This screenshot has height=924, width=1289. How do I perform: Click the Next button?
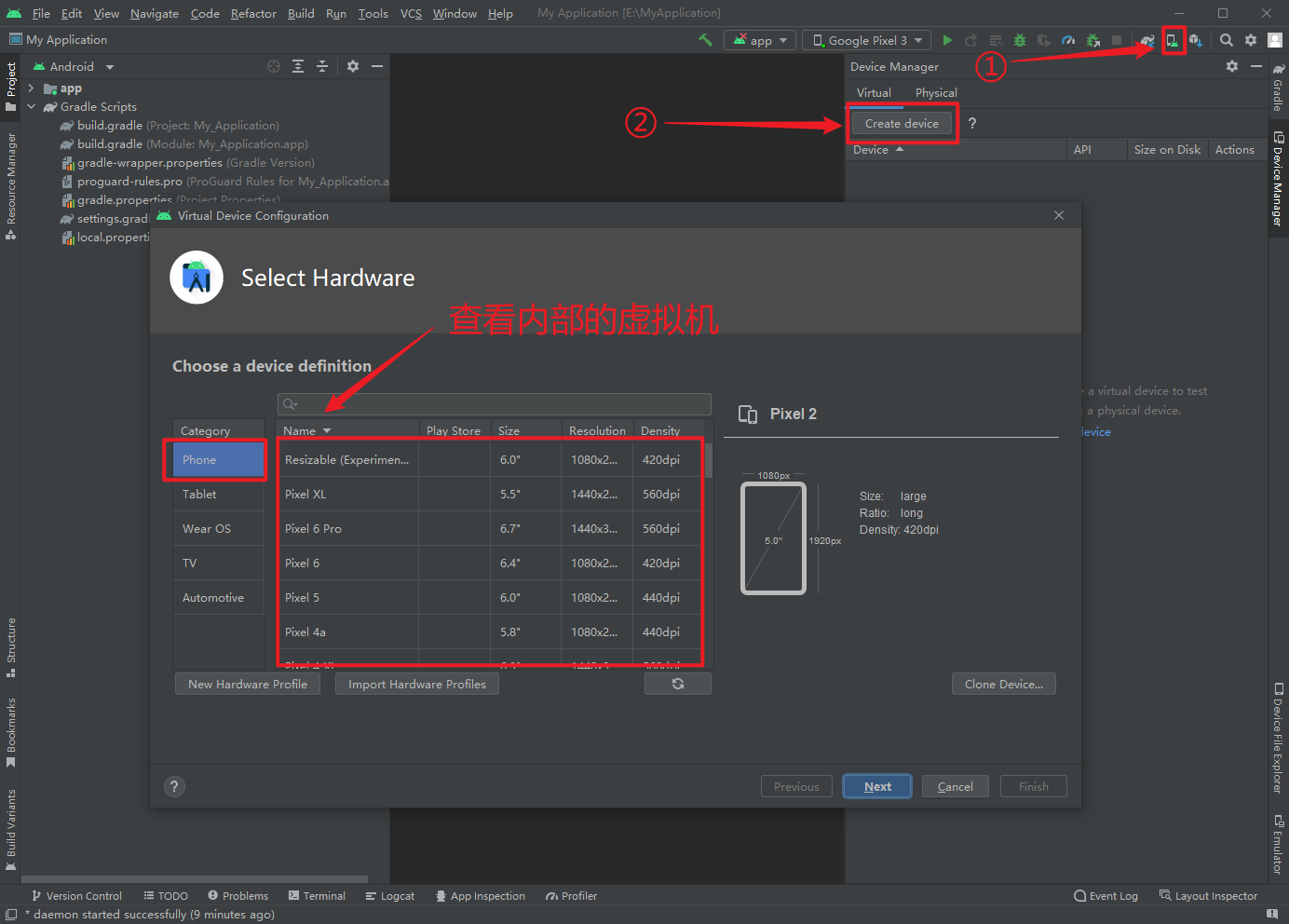point(877,786)
